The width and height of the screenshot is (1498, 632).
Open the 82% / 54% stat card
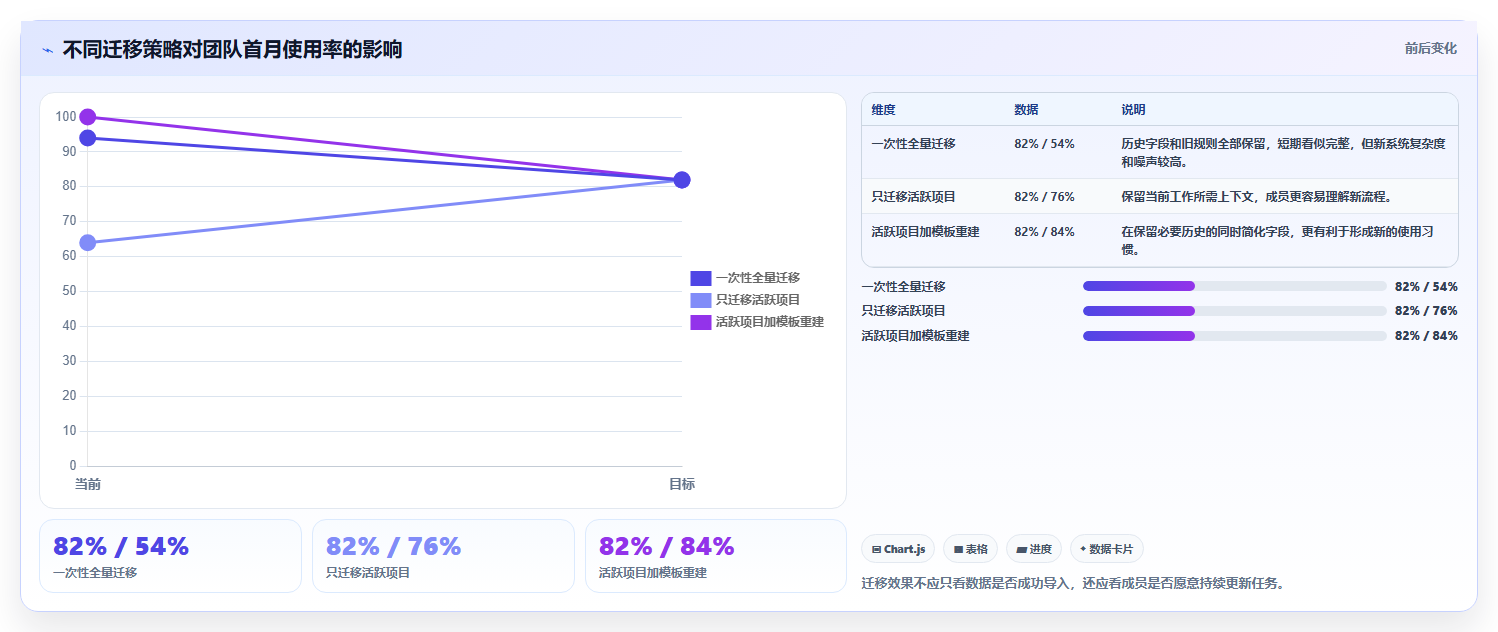coord(170,556)
